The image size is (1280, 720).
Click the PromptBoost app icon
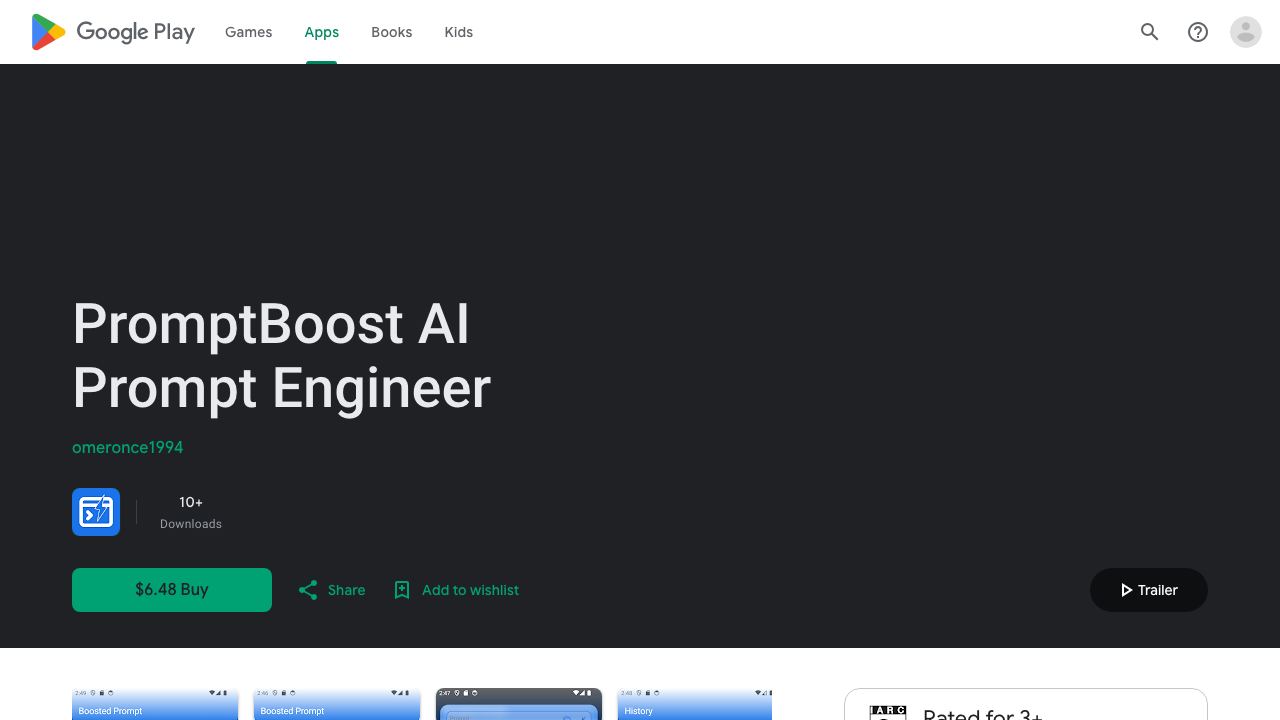tap(96, 512)
